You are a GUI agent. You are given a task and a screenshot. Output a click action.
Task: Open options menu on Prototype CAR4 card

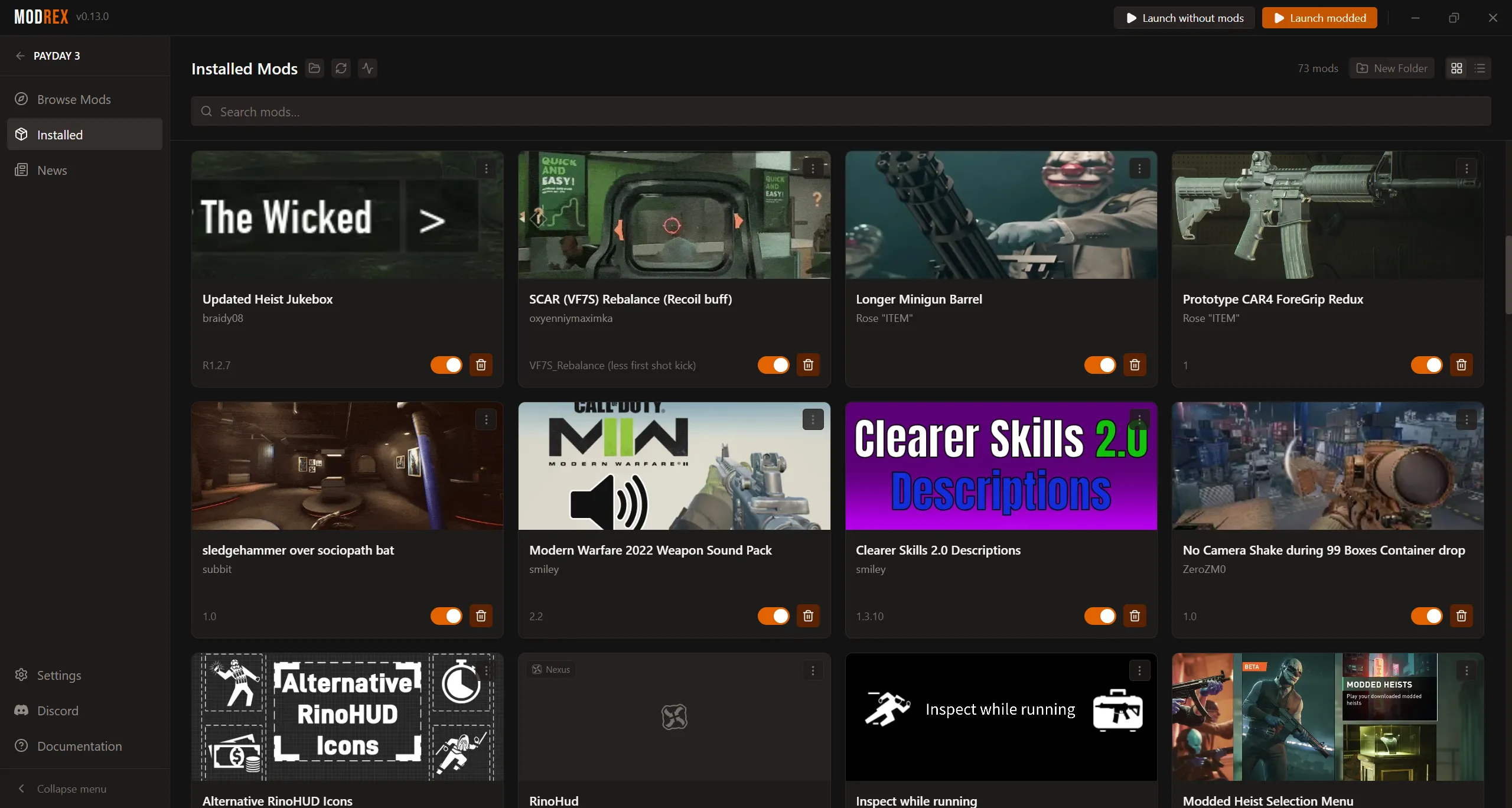tap(1467, 169)
